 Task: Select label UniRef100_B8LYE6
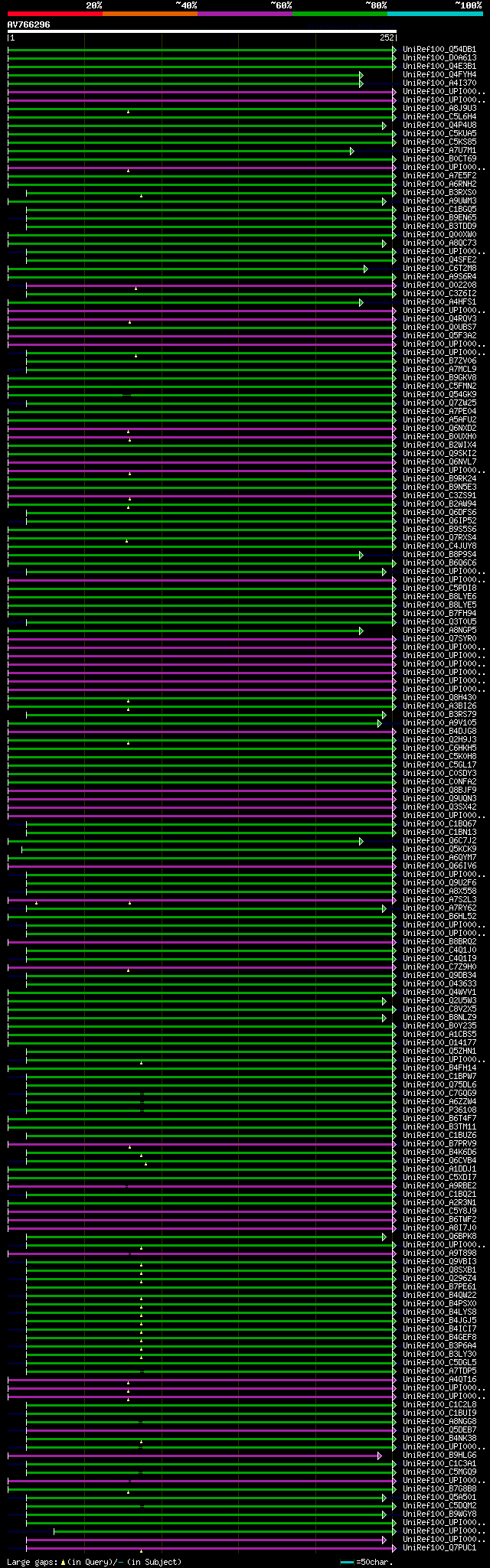(x=439, y=597)
